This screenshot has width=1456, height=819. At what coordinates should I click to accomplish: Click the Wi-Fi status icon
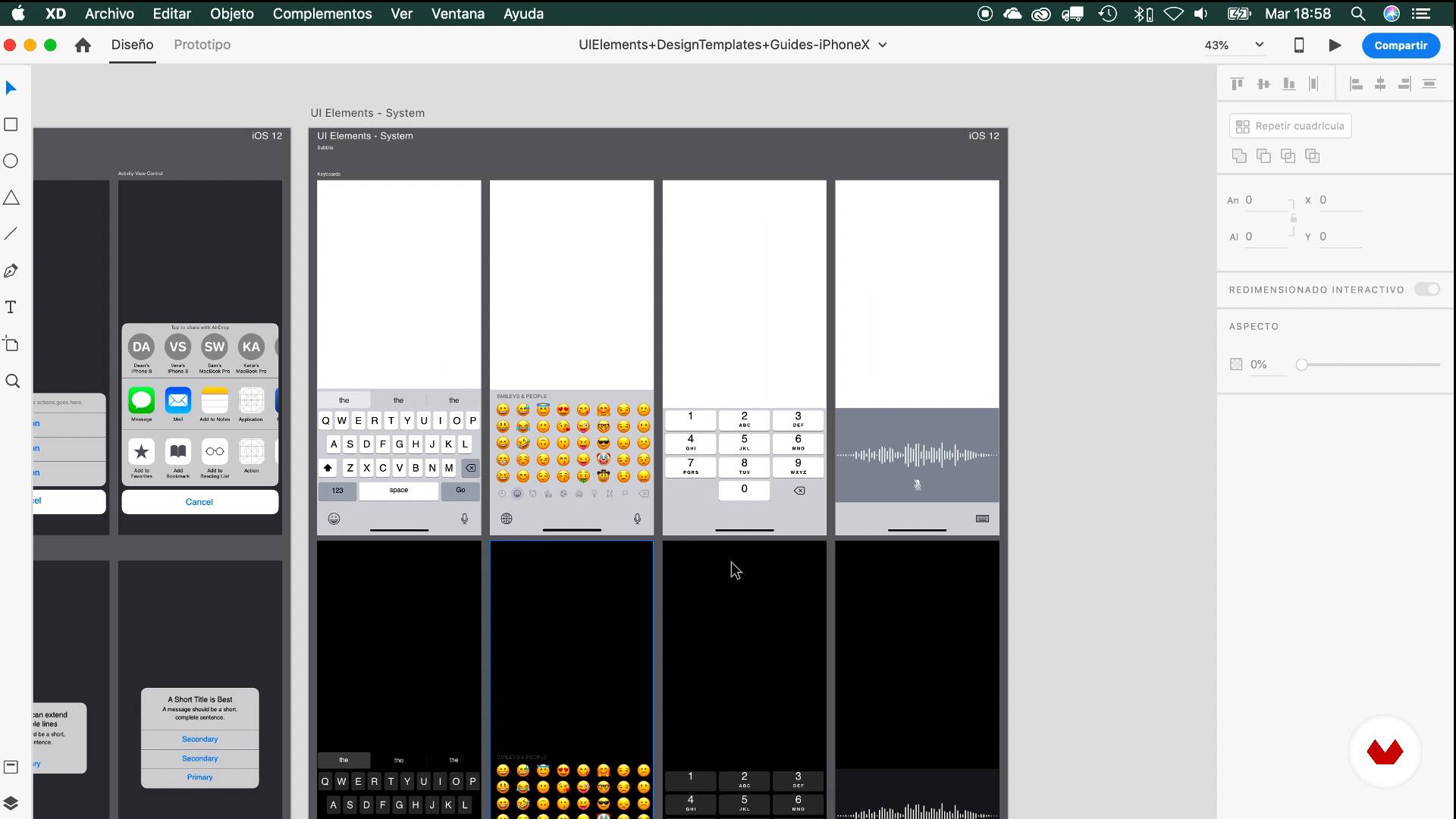[1173, 14]
